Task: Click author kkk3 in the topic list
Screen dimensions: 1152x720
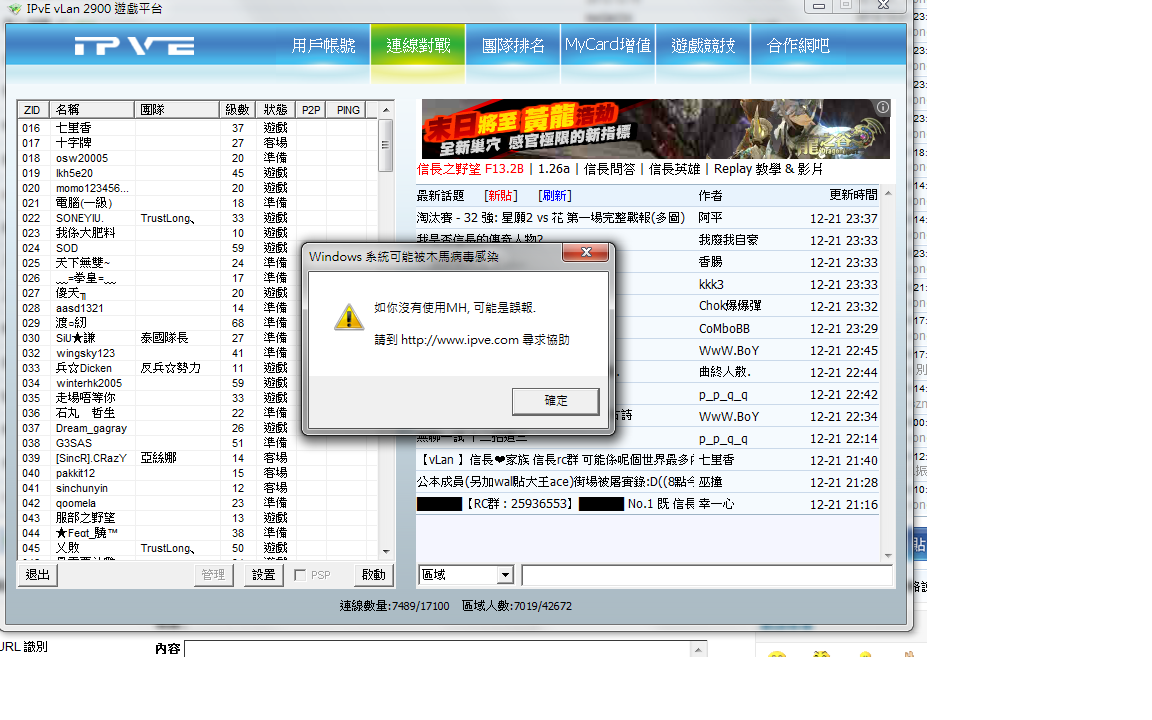Action: [x=711, y=284]
